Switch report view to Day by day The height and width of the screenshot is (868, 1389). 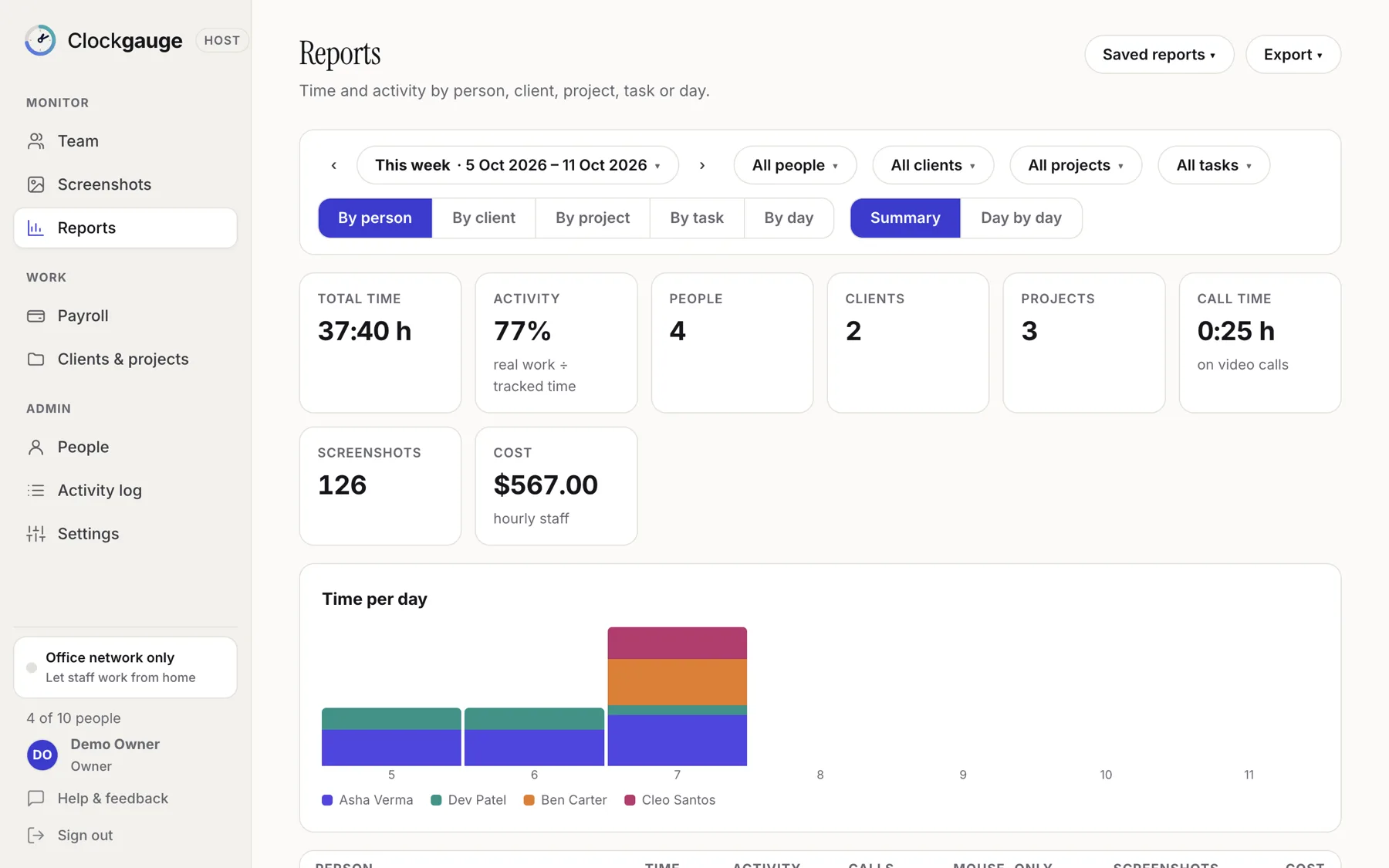tap(1021, 218)
